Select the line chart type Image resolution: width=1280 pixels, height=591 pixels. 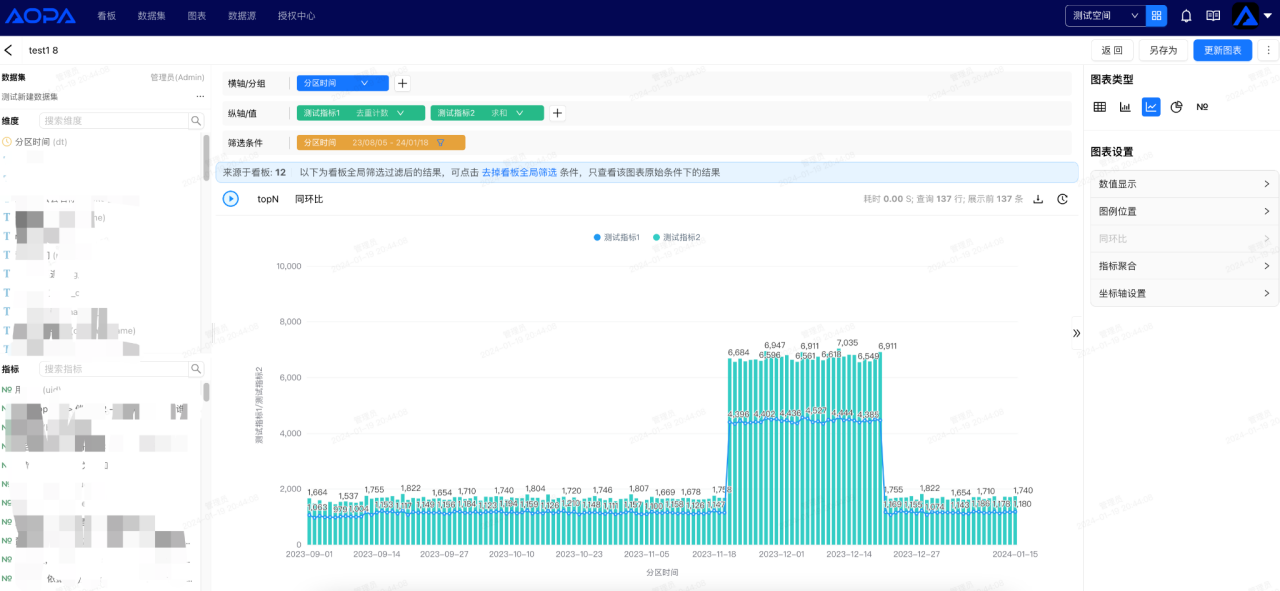pyautogui.click(x=1151, y=107)
